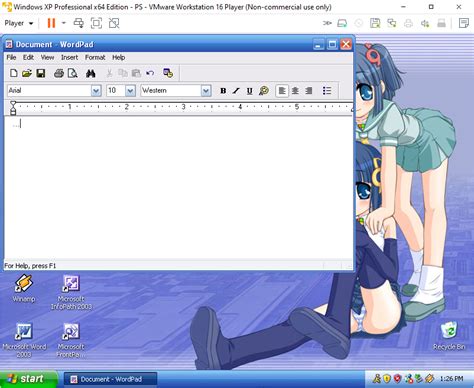Click the VMware floppy device icon
The height and width of the screenshot is (388, 474).
[x=375, y=23]
